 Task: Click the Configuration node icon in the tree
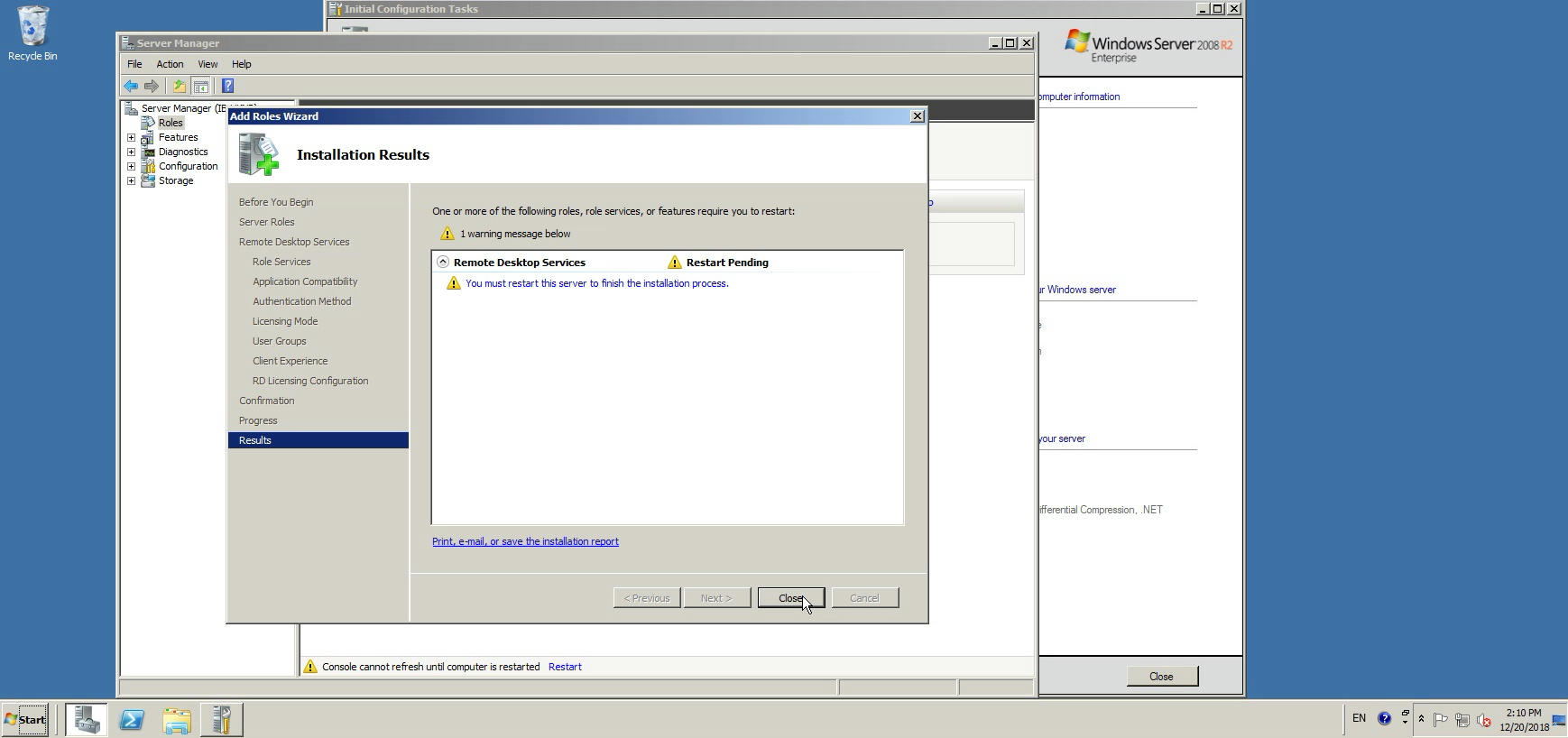coord(148,166)
